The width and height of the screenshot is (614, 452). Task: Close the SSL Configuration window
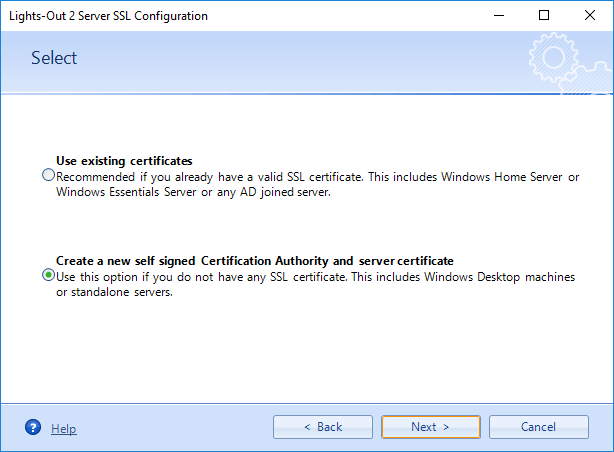[590, 16]
